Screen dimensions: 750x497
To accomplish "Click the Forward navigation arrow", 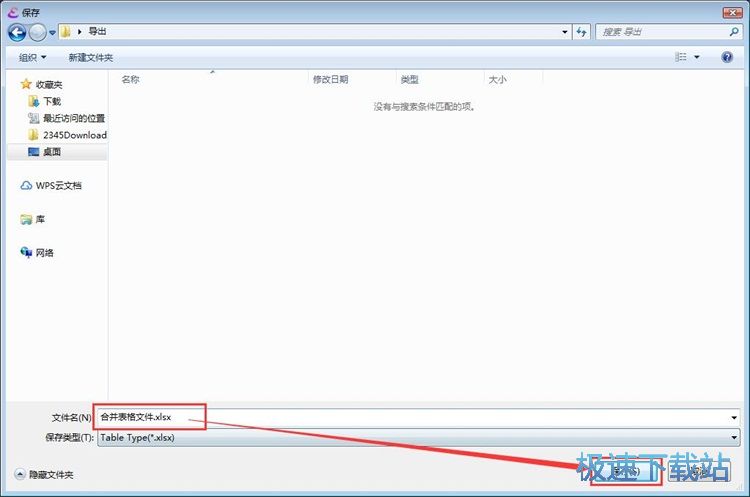I will [x=37, y=33].
